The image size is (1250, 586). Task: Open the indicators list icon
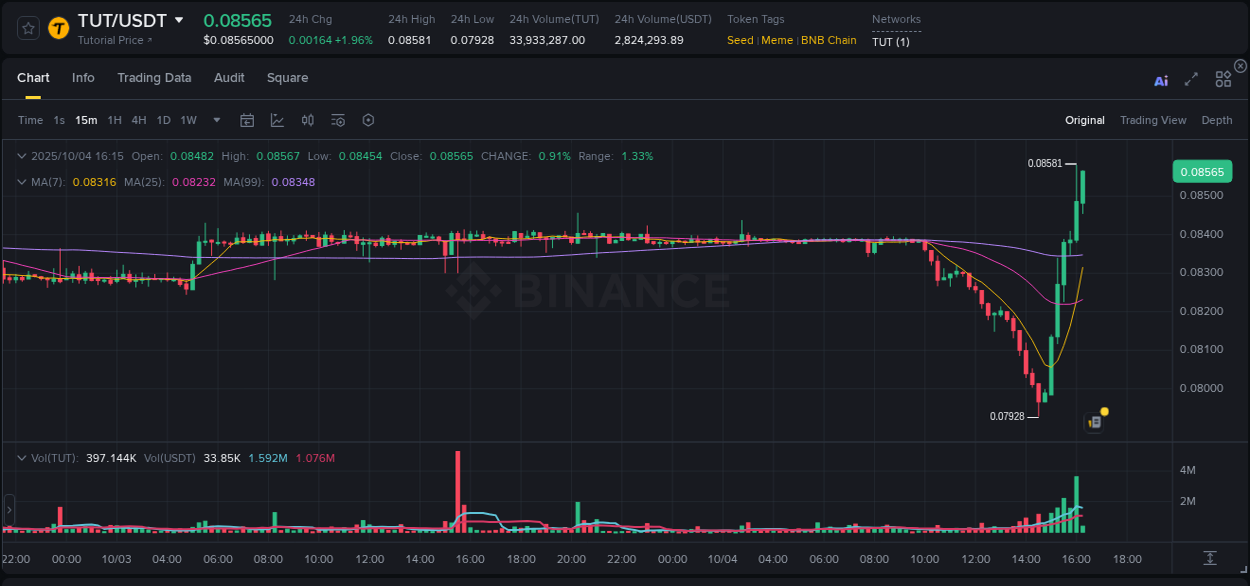tap(338, 120)
